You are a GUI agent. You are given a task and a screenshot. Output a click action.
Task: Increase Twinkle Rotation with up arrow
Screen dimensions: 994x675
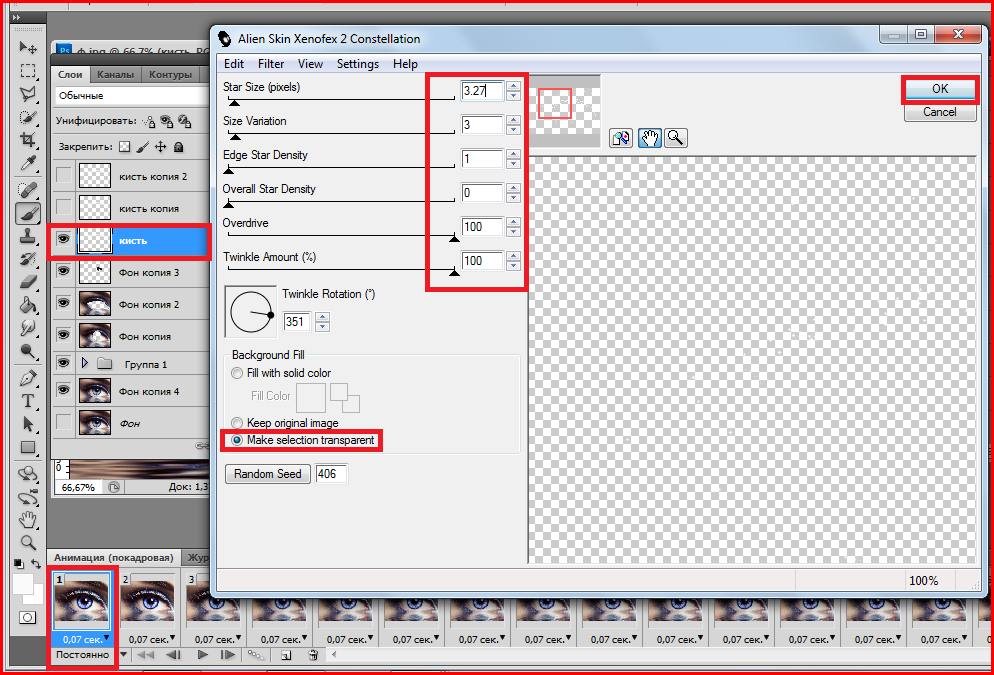(x=323, y=317)
